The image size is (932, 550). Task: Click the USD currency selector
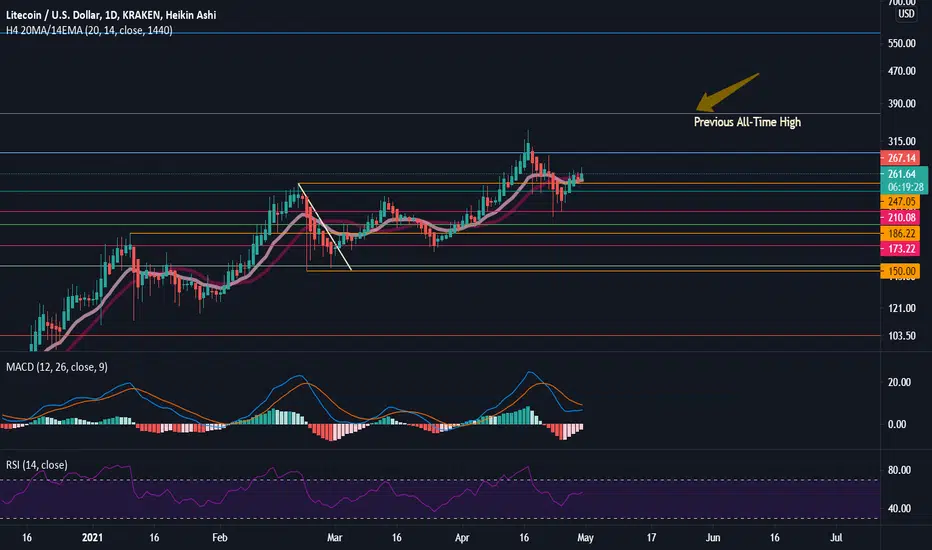coord(906,14)
